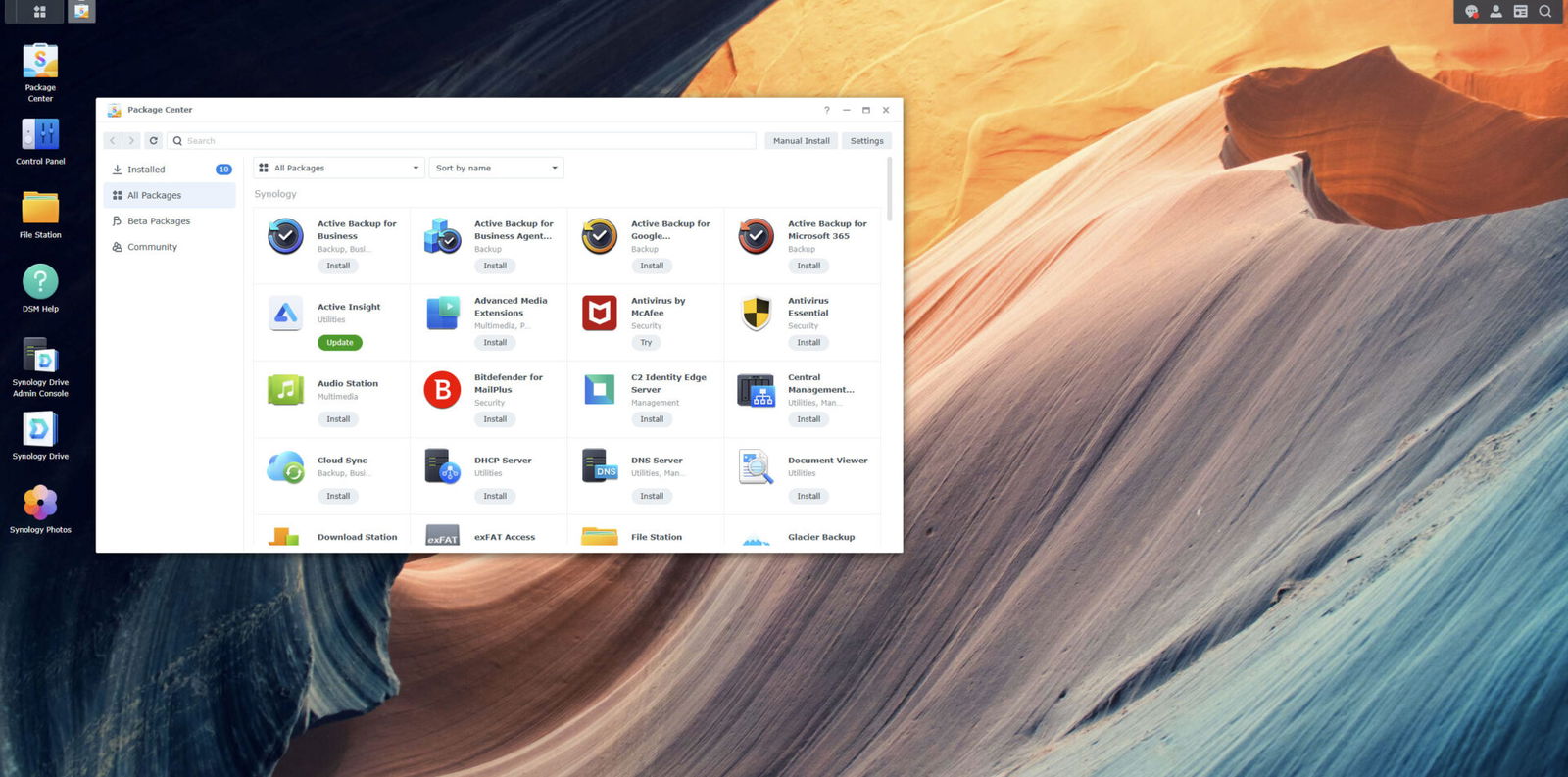
Task: Go to Community packages section
Action: coord(152,247)
